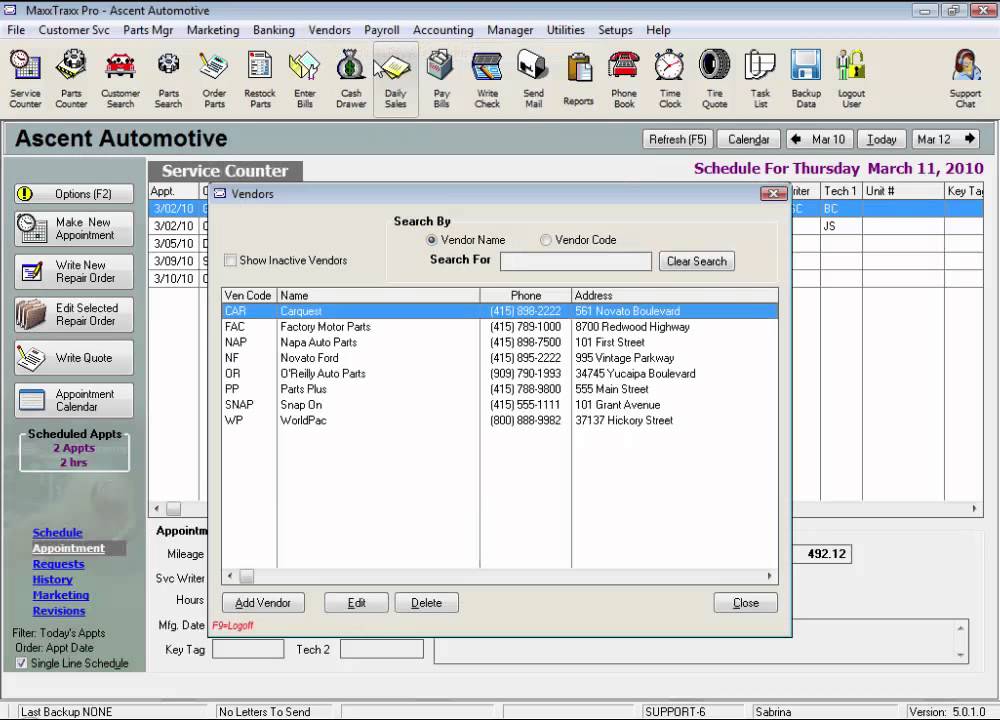Open Options (F2) in the sidebar
The width and height of the screenshot is (1000, 720).
point(74,194)
